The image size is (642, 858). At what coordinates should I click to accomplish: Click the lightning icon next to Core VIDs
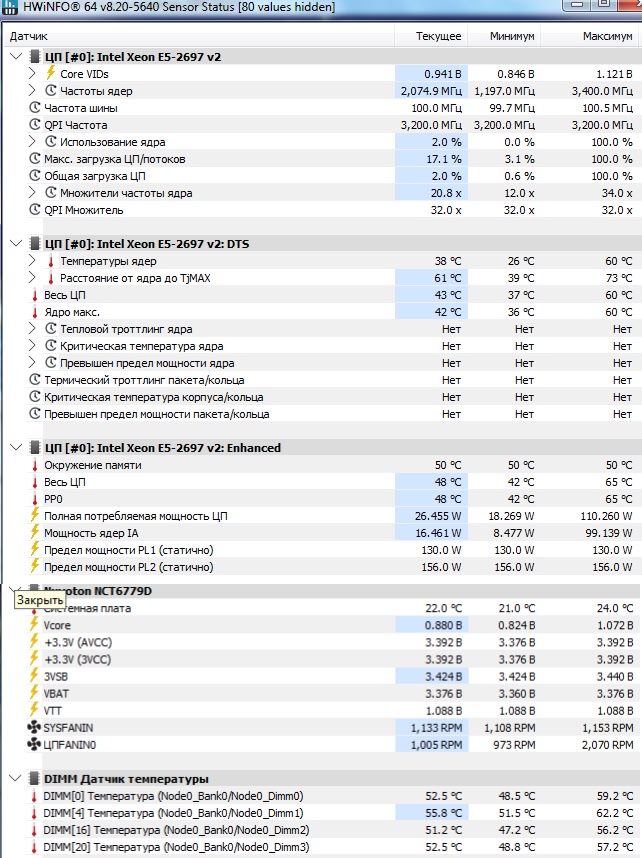pos(50,73)
